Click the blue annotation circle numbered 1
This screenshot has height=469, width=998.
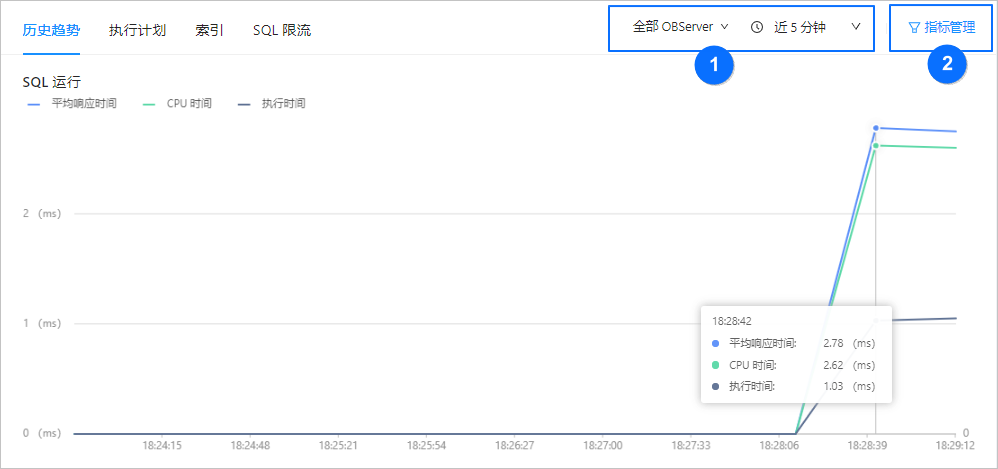pos(715,64)
